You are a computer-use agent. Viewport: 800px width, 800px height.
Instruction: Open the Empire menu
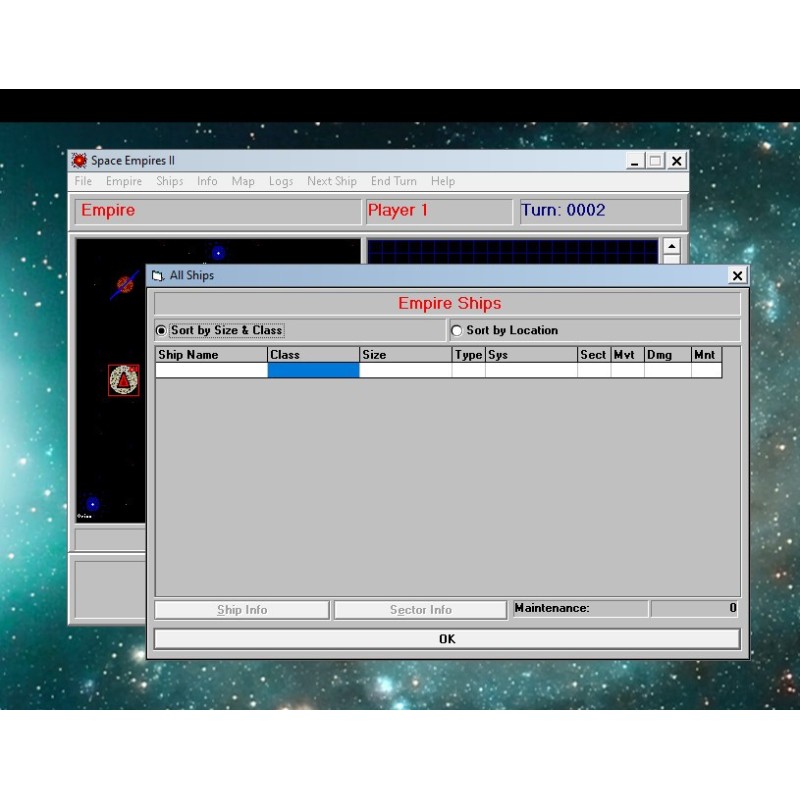pos(124,182)
